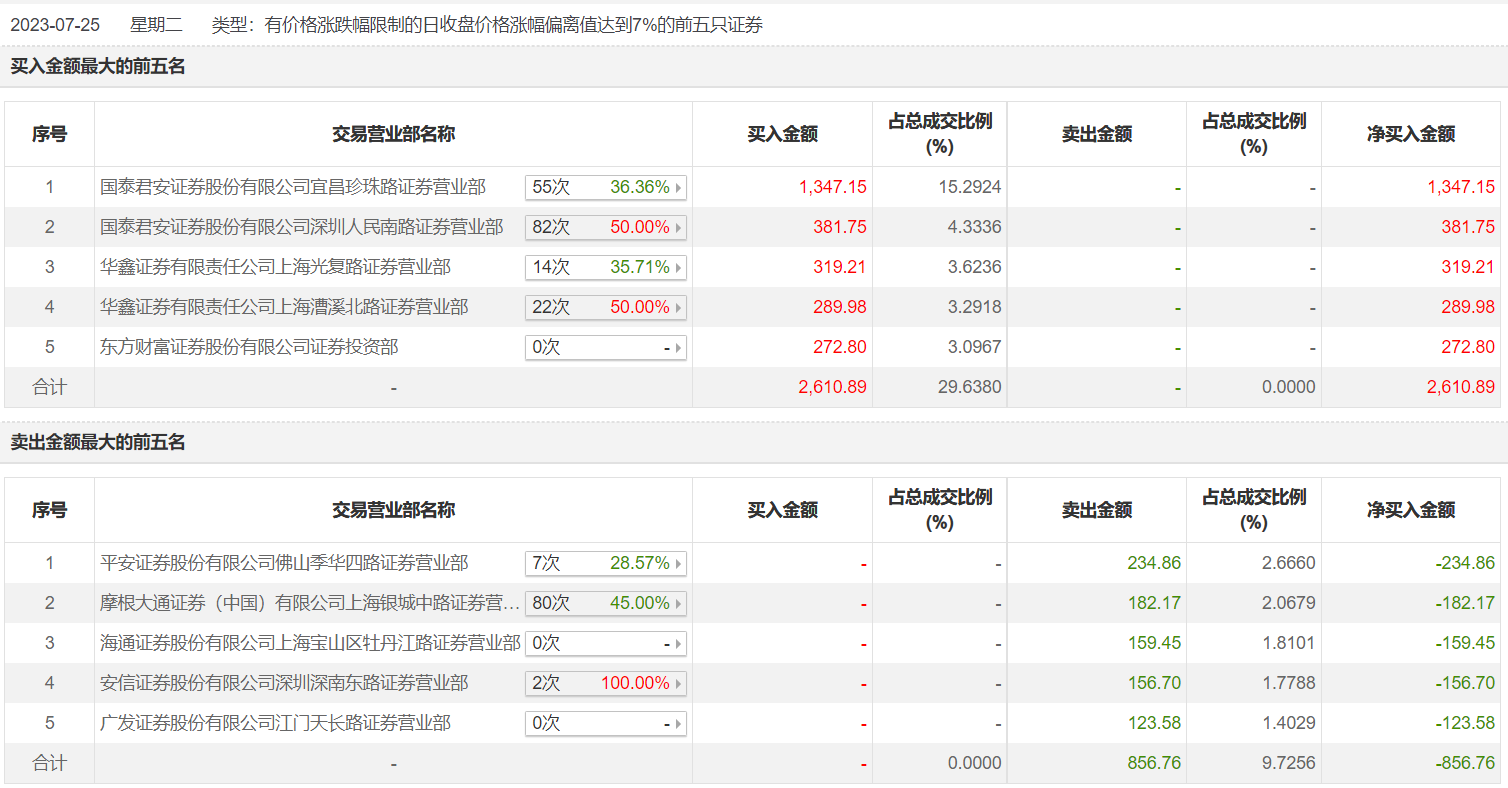This screenshot has width=1508, height=788.
Task: Expand the 2次 100.00% dropdown for 安信证券
Action: pyautogui.click(x=606, y=683)
